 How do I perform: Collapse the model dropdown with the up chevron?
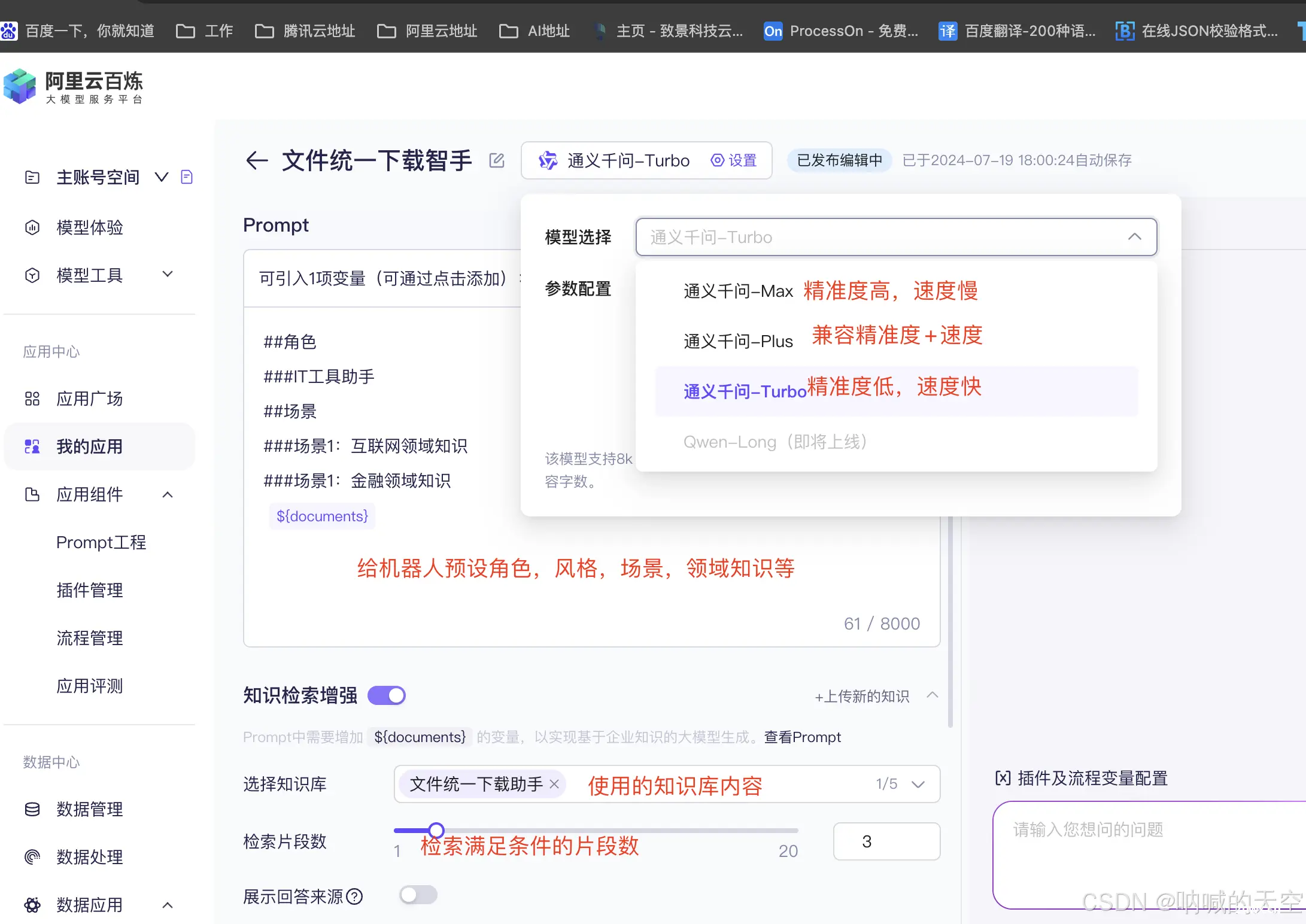1134,237
